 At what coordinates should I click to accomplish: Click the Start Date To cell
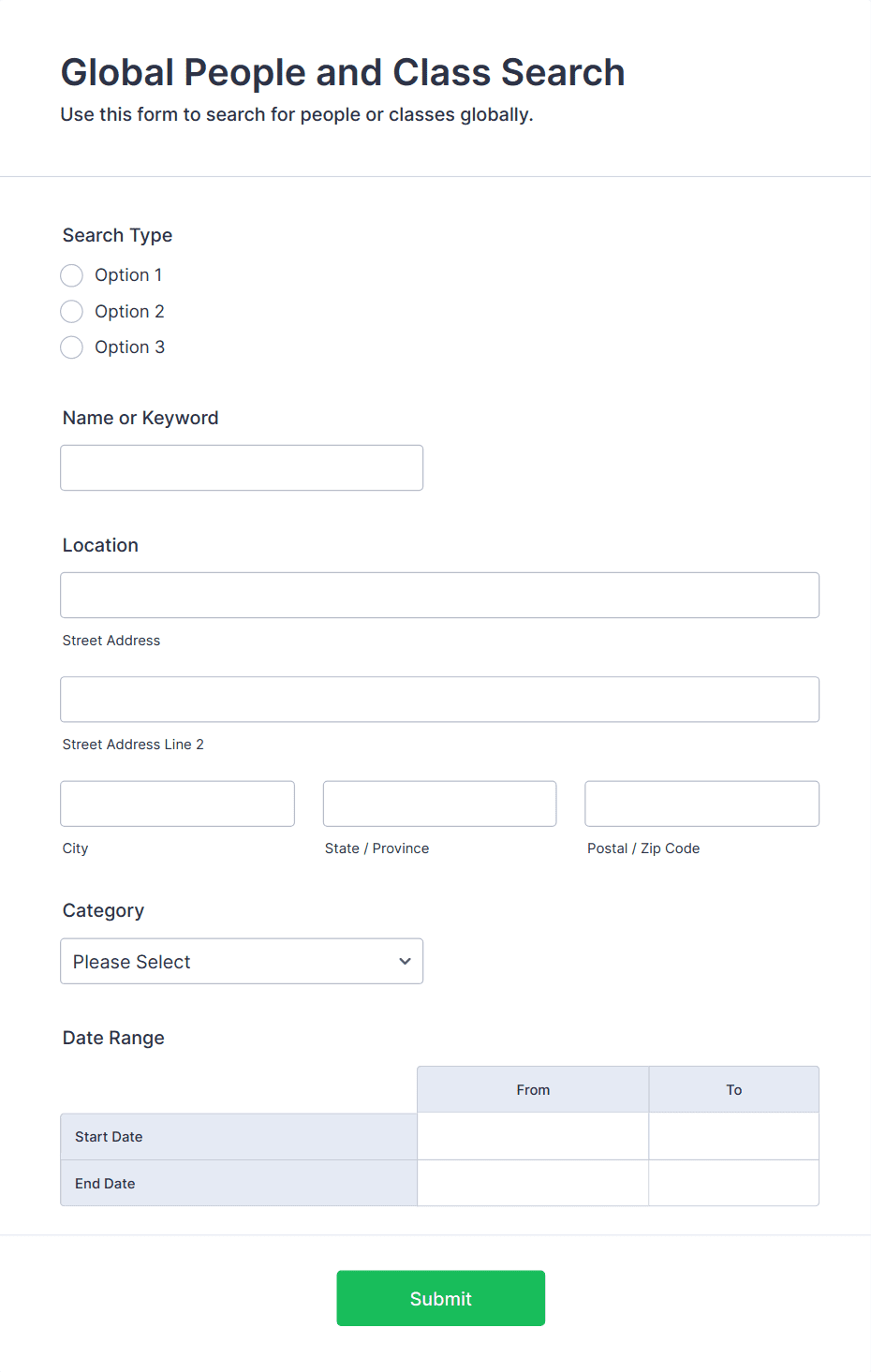(733, 1136)
